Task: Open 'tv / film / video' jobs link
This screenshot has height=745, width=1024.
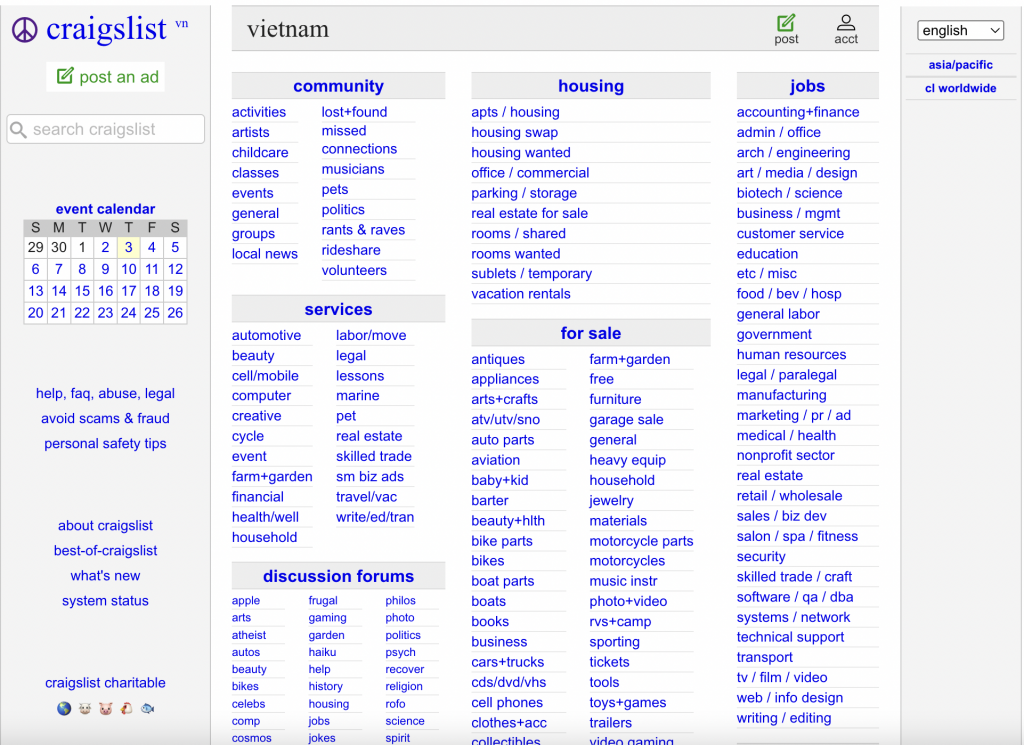Action: pyautogui.click(x=782, y=678)
